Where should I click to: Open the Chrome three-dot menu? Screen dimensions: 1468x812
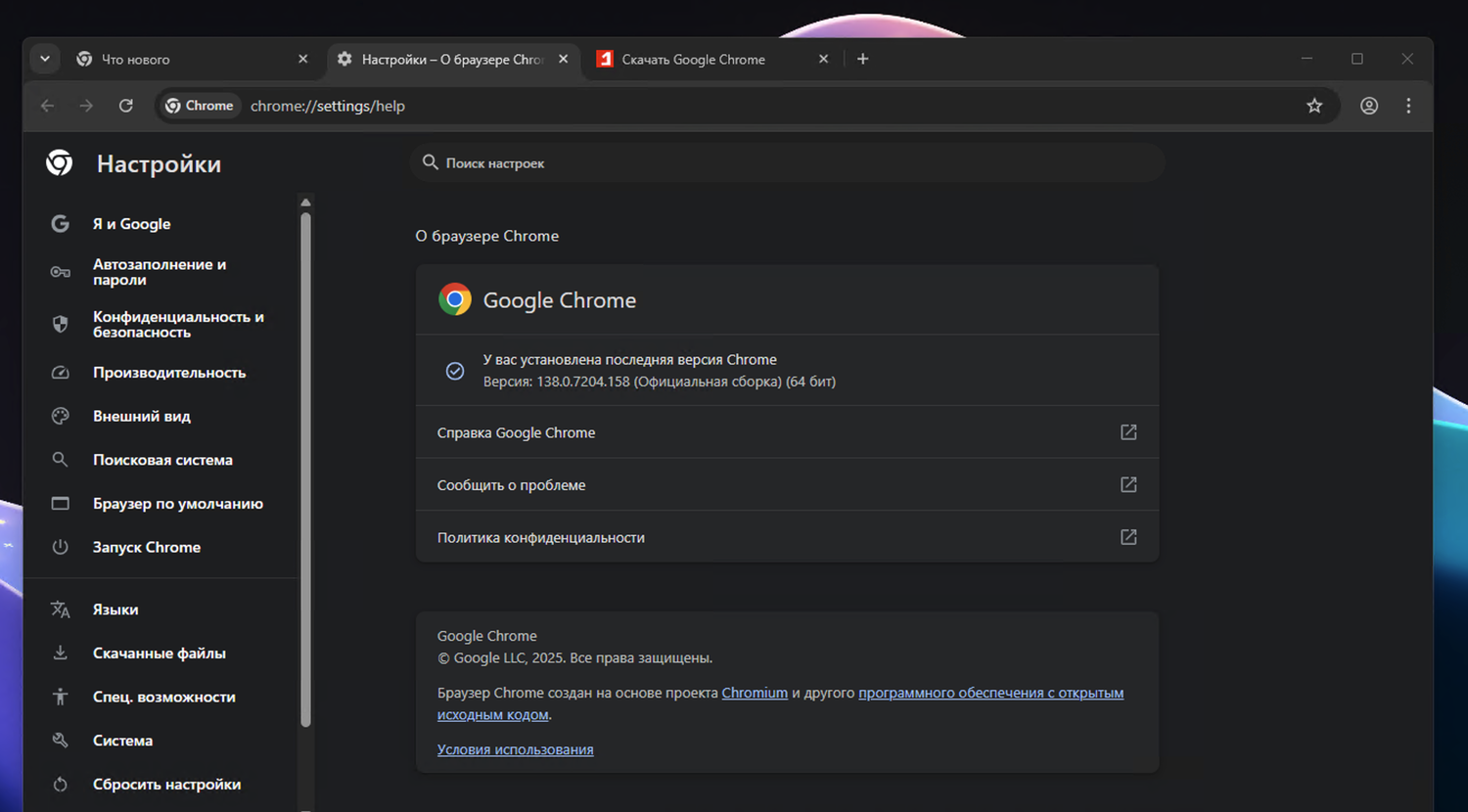click(x=1408, y=106)
